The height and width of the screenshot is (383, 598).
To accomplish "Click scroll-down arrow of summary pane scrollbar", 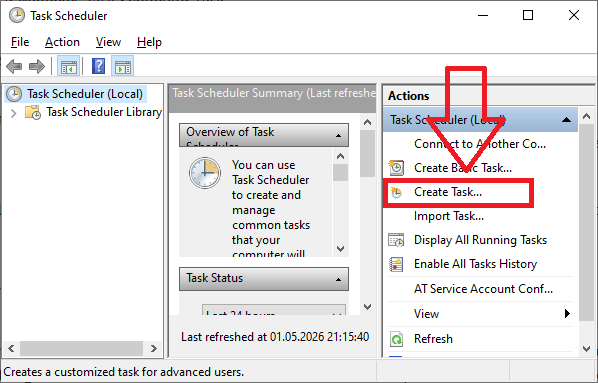I will pyautogui.click(x=367, y=307).
